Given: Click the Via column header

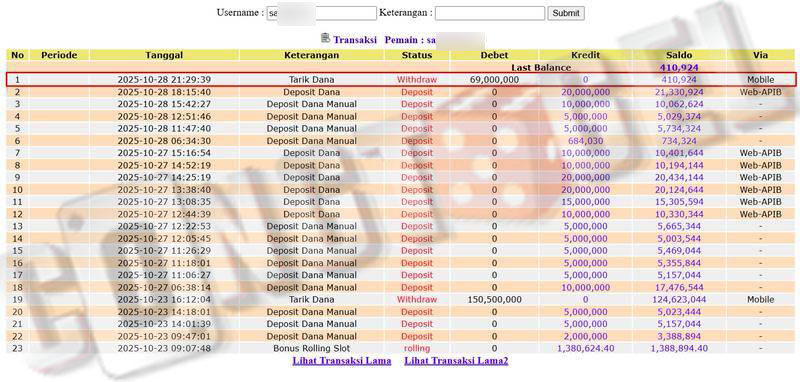Looking at the screenshot, I should point(760,55).
